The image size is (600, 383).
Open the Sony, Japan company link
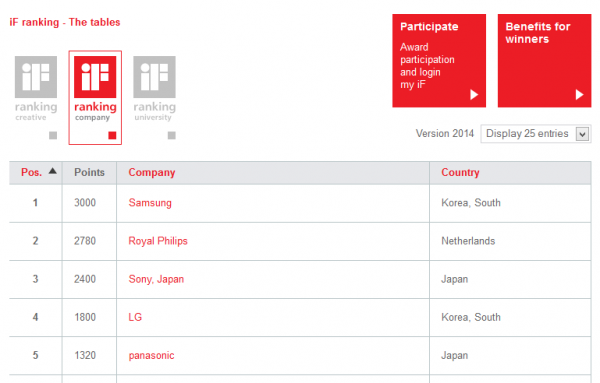click(x=156, y=279)
